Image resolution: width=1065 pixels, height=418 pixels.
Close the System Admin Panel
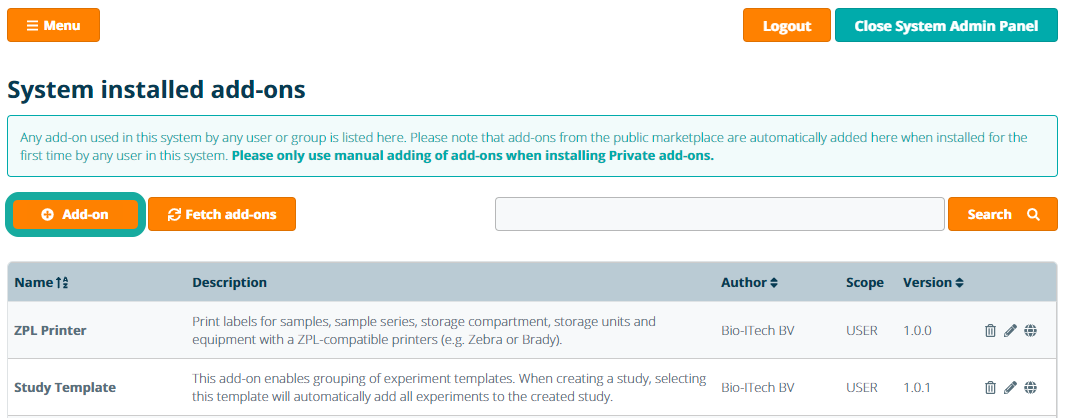point(946,26)
